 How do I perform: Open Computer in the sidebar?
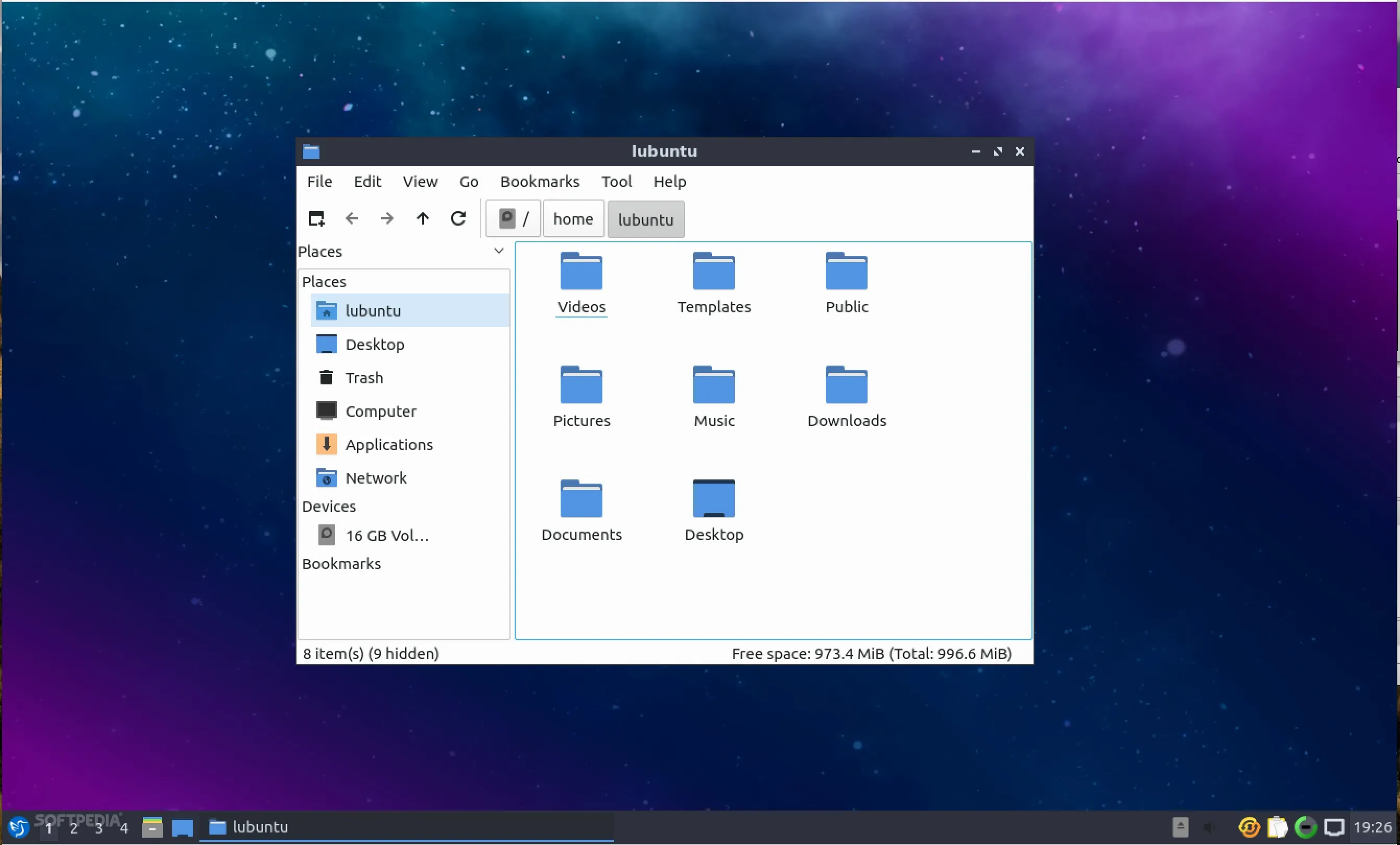(x=410, y=411)
